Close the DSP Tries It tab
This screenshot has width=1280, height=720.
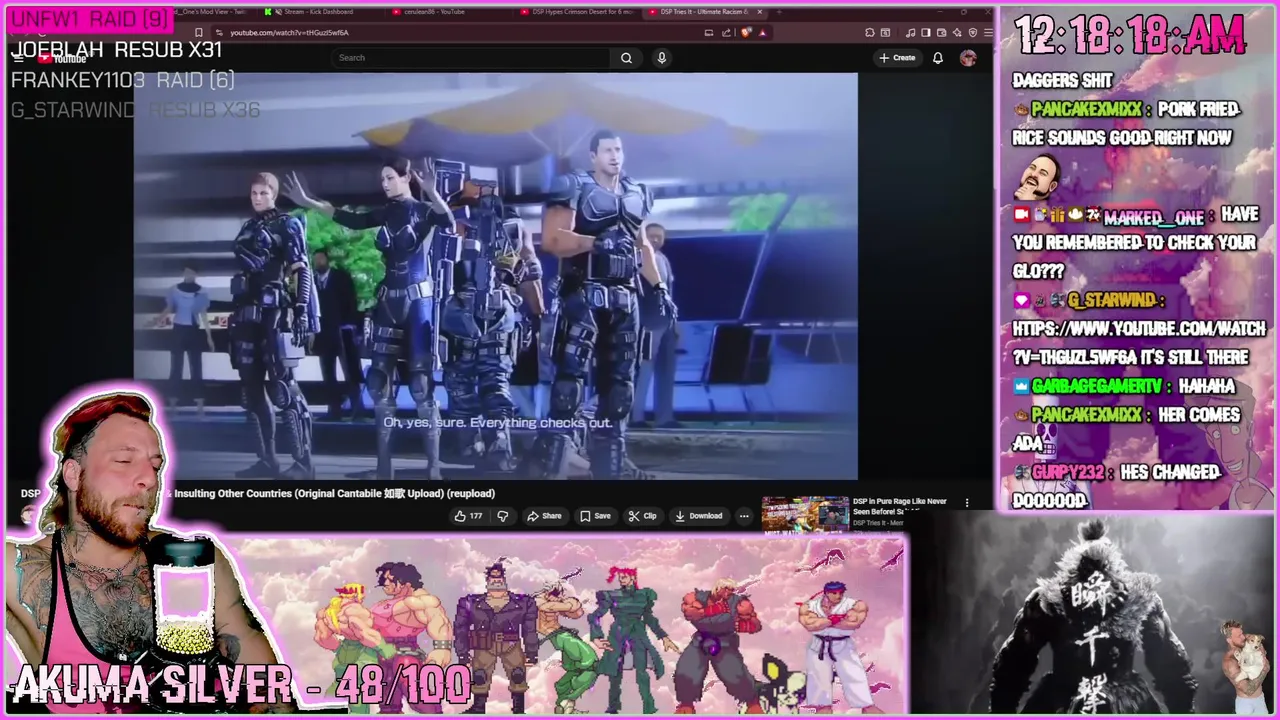760,12
